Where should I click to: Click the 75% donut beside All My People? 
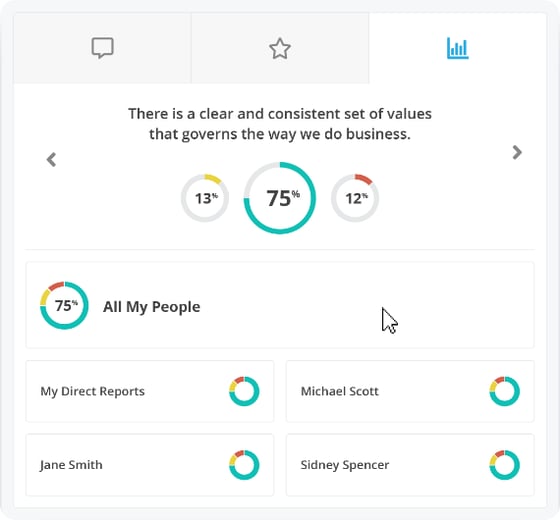tap(64, 305)
